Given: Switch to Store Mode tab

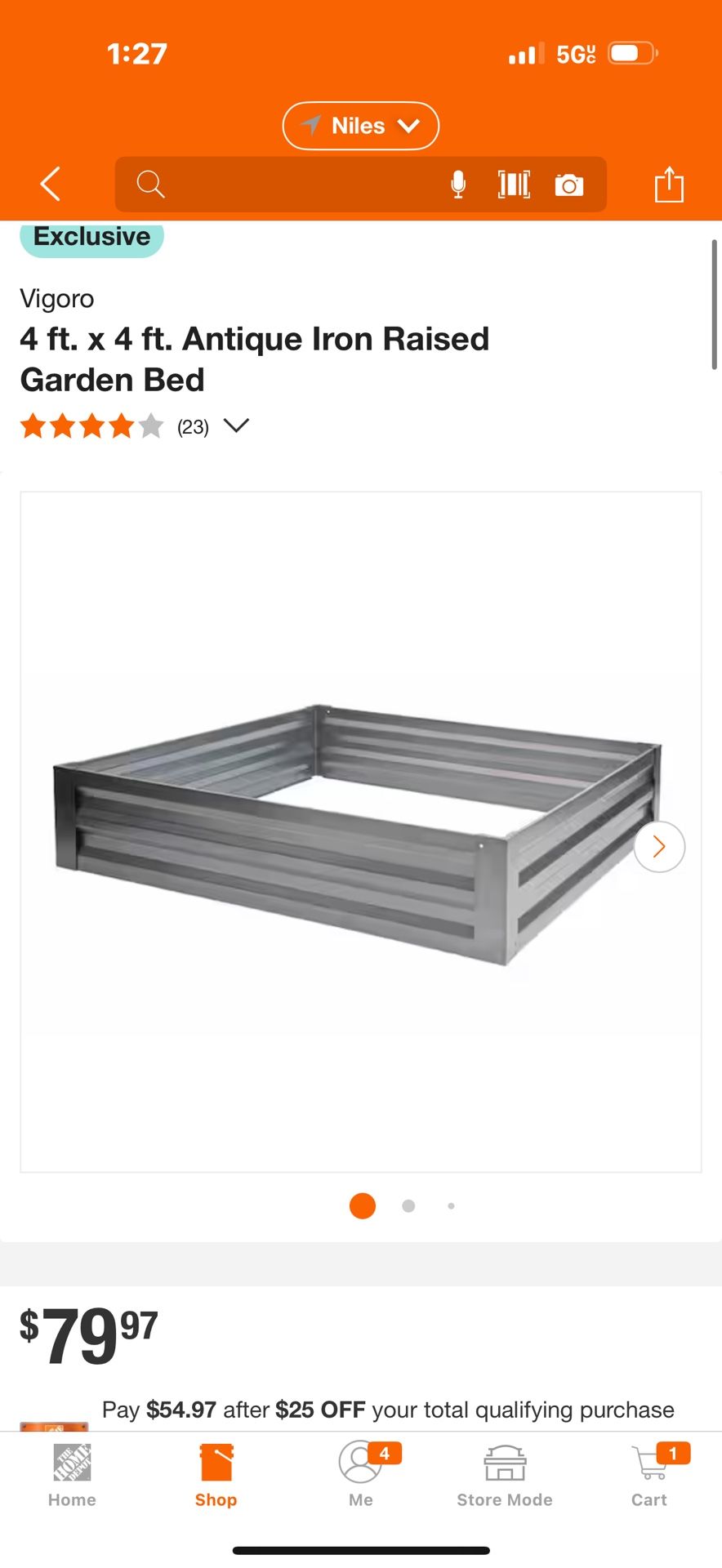Looking at the screenshot, I should click(x=505, y=1477).
